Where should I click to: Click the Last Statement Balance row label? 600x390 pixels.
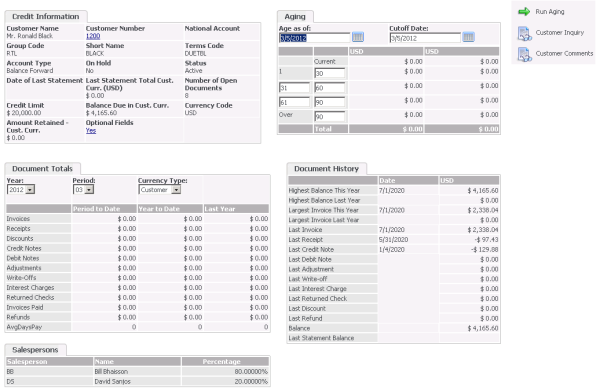pyautogui.click(x=321, y=338)
